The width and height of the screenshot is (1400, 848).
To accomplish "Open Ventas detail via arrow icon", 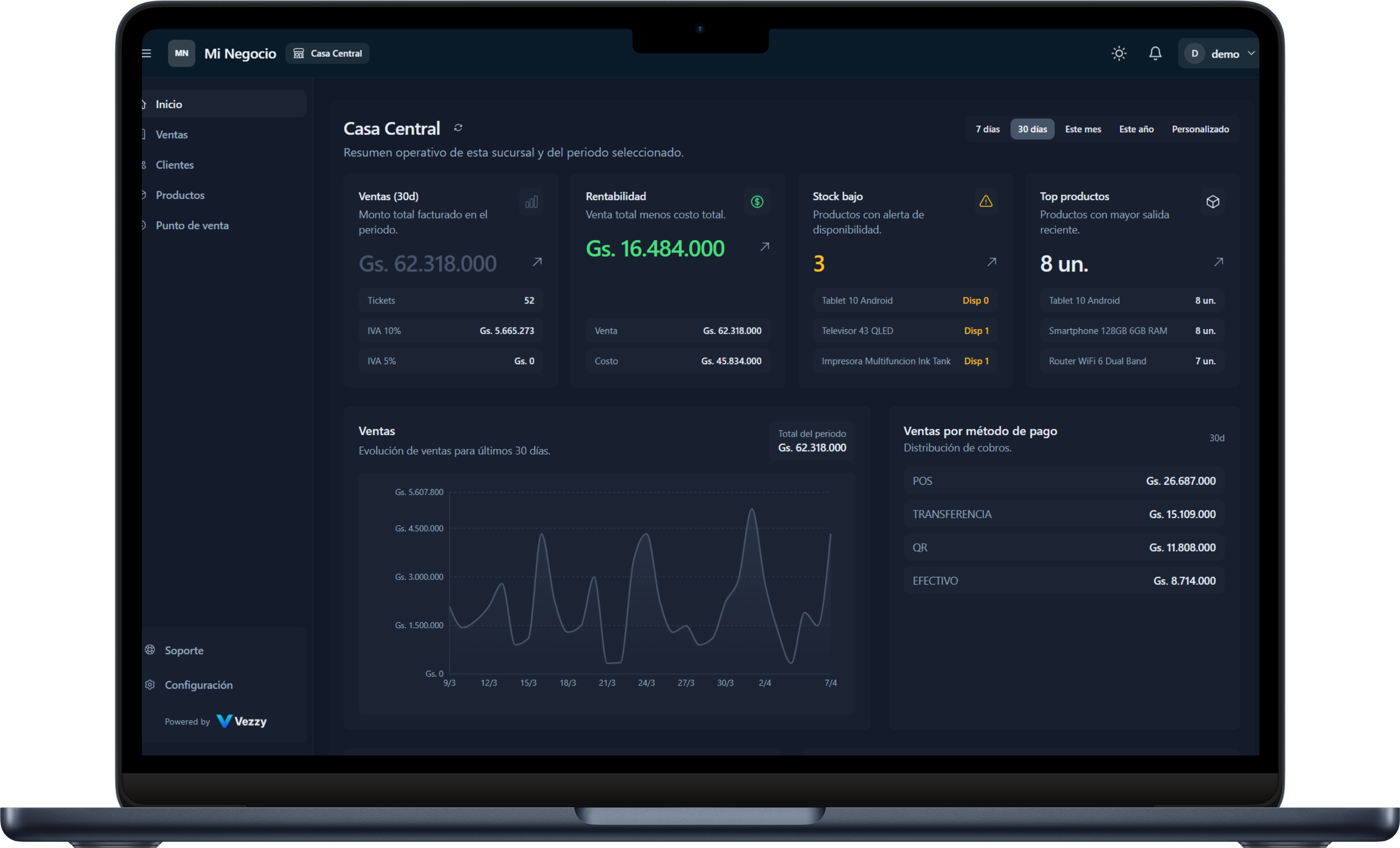I will click(x=537, y=262).
